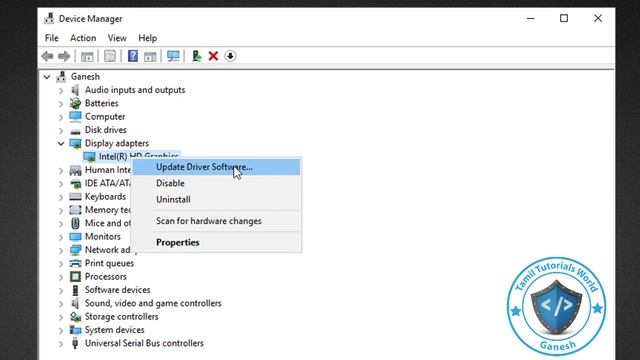This screenshot has height=360, width=640.
Task: Open the Help menu
Action: click(147, 38)
